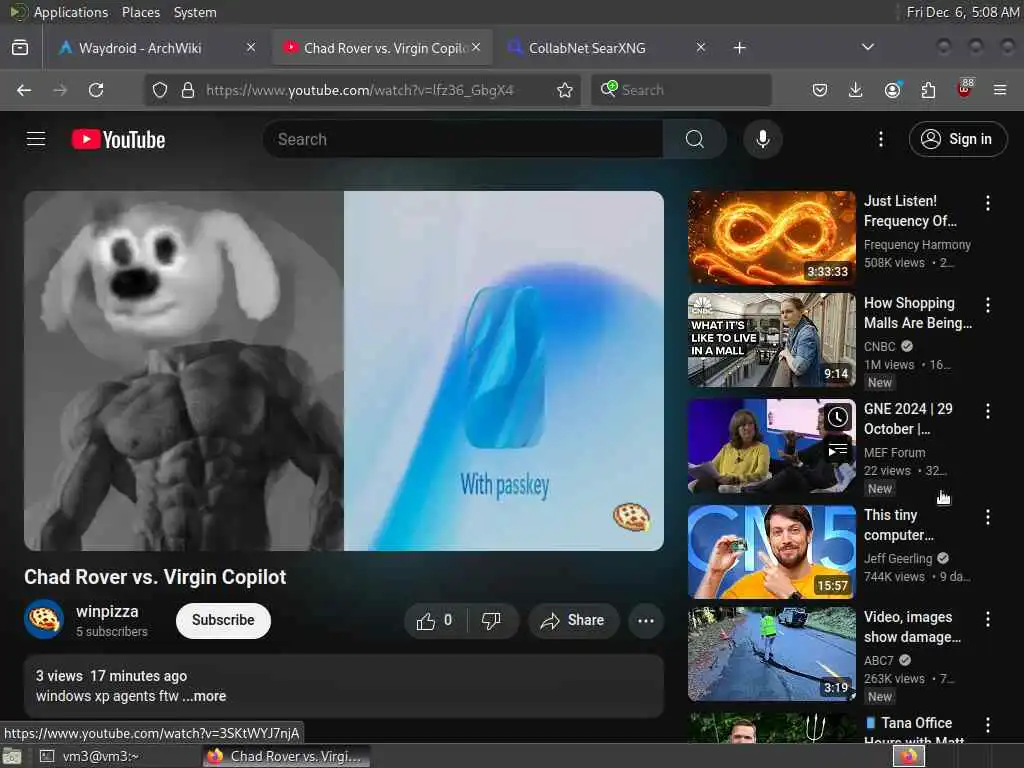Open YouTube settings three-dot menu
The width and height of the screenshot is (1024, 768).
point(880,139)
